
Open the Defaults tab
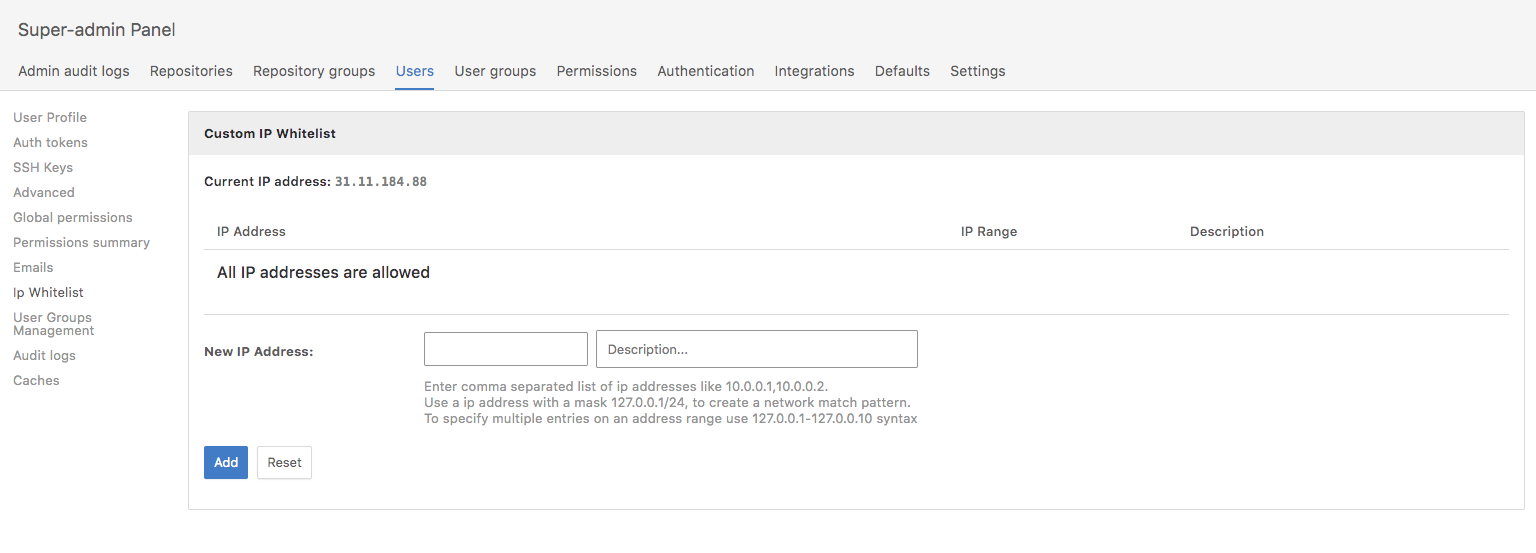coord(902,71)
